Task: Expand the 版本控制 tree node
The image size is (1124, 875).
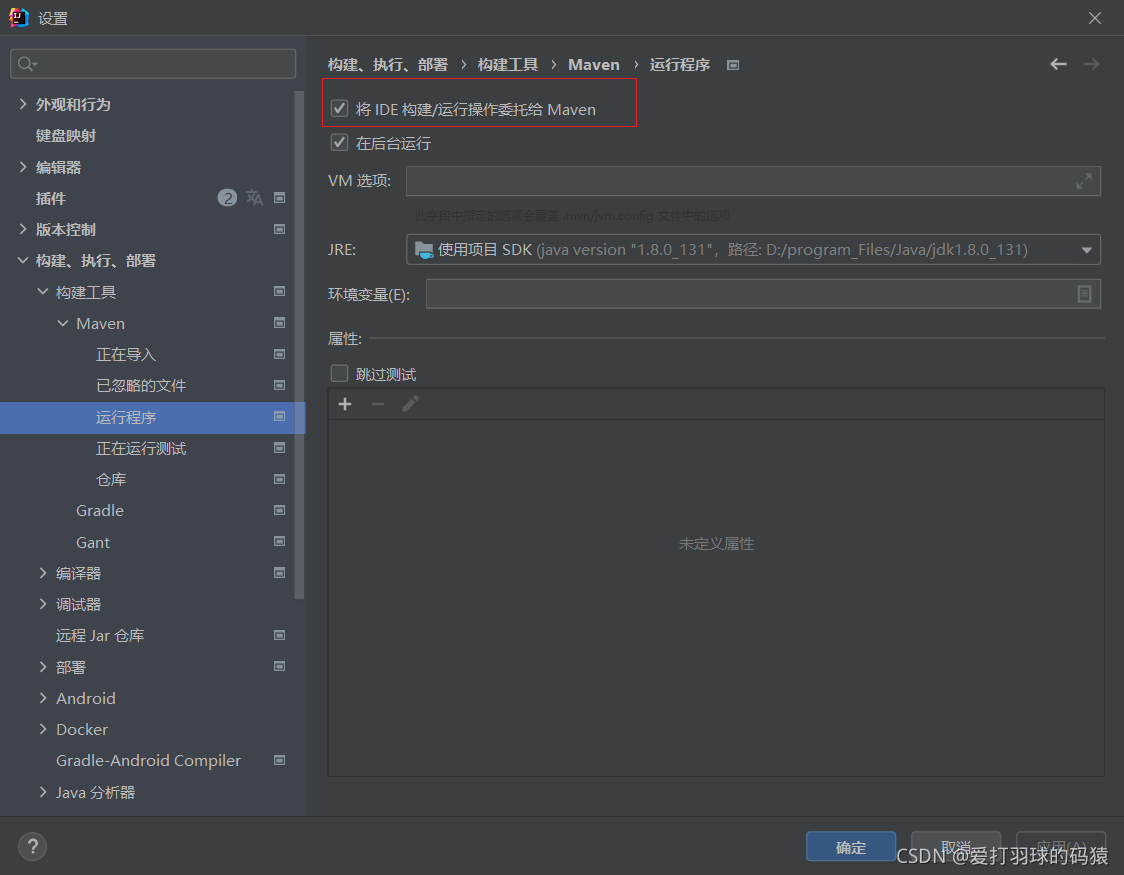Action: pyautogui.click(x=23, y=229)
